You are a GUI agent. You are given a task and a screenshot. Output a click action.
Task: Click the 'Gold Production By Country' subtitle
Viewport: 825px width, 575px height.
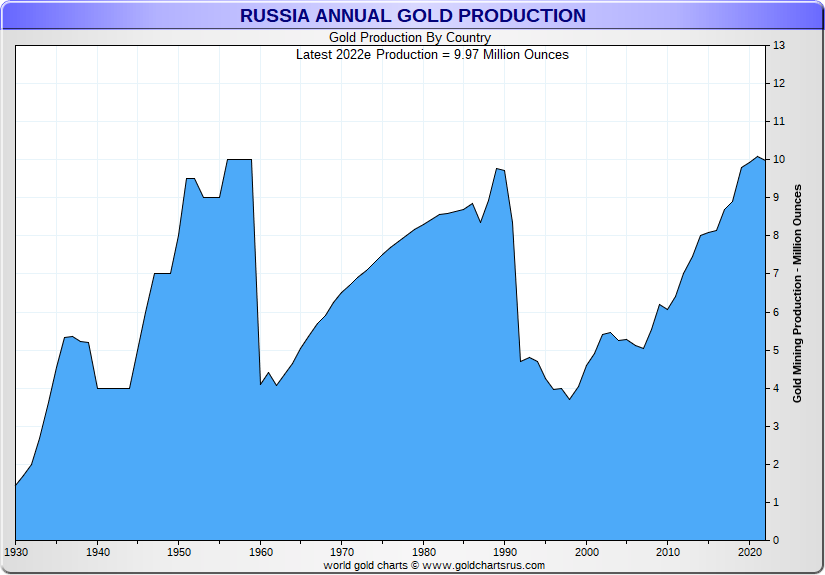410,38
